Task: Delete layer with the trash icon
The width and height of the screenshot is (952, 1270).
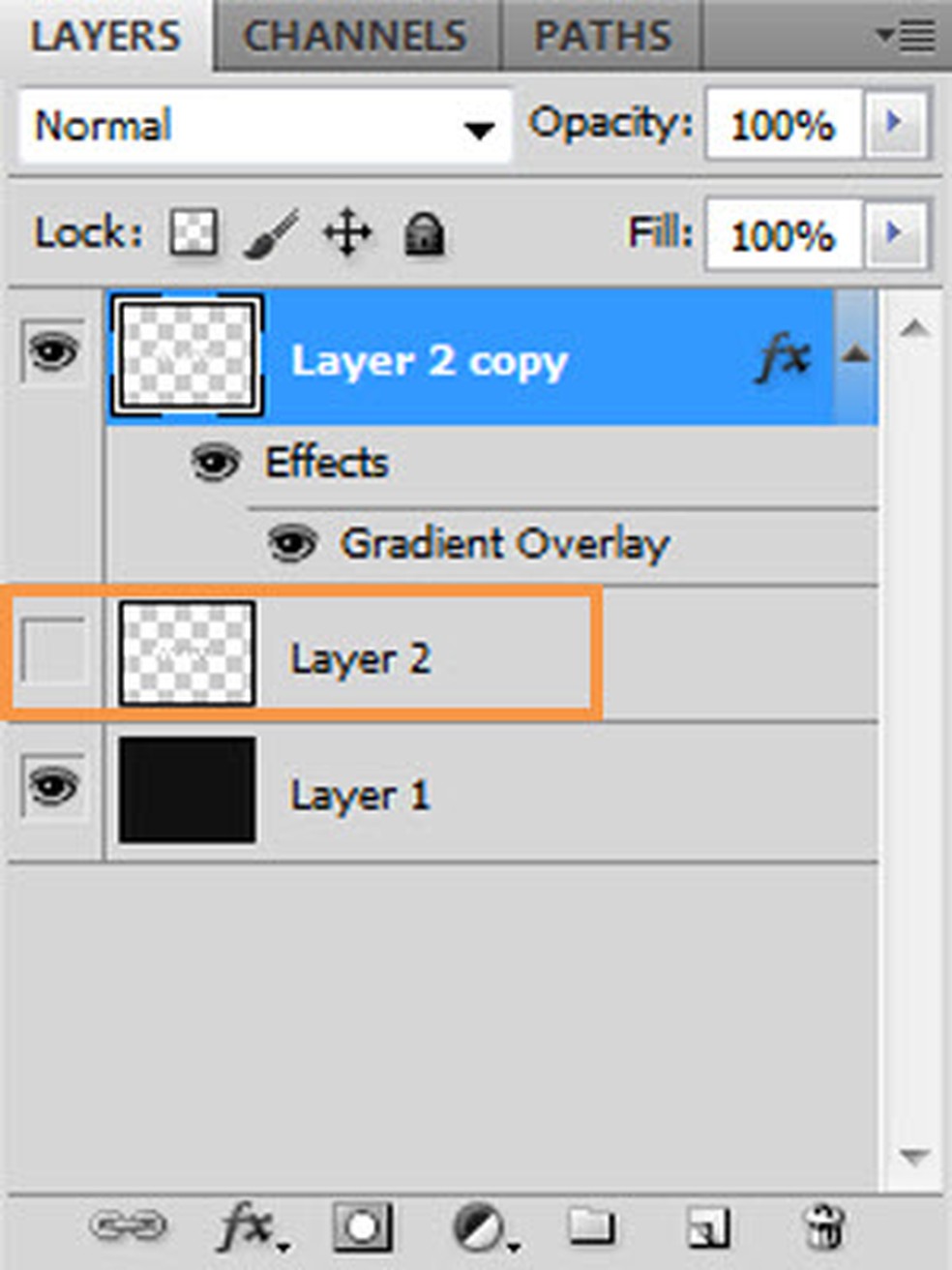Action: [x=823, y=1226]
